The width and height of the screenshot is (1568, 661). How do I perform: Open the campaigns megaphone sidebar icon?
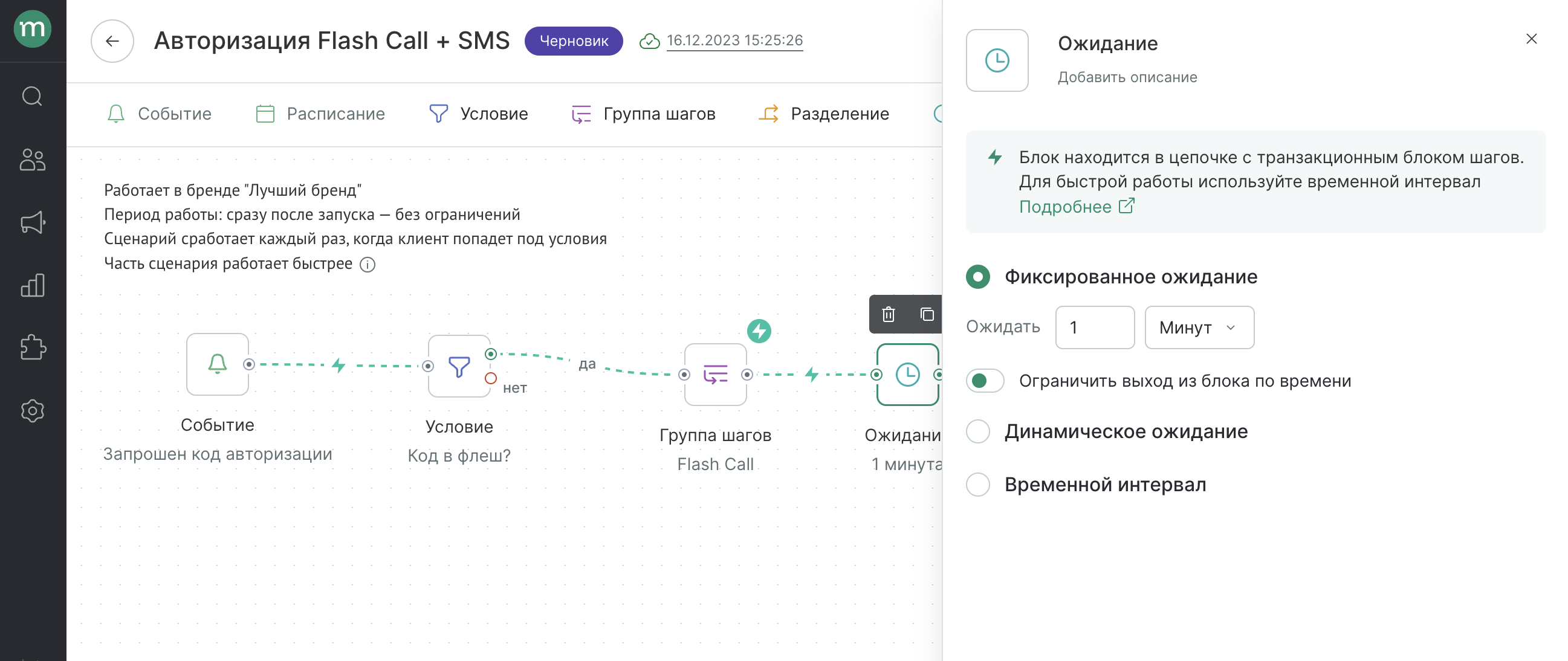pyautogui.click(x=32, y=223)
